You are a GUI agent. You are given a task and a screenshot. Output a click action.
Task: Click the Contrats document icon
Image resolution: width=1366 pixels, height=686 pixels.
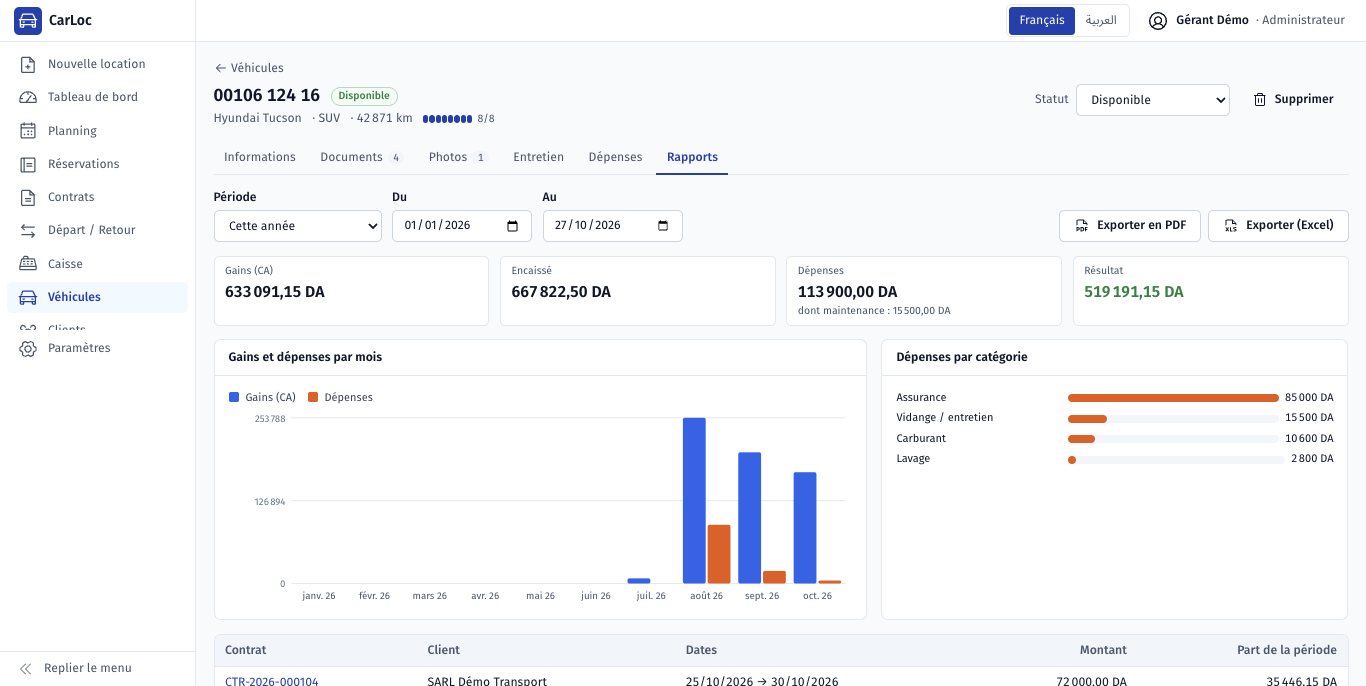point(28,197)
